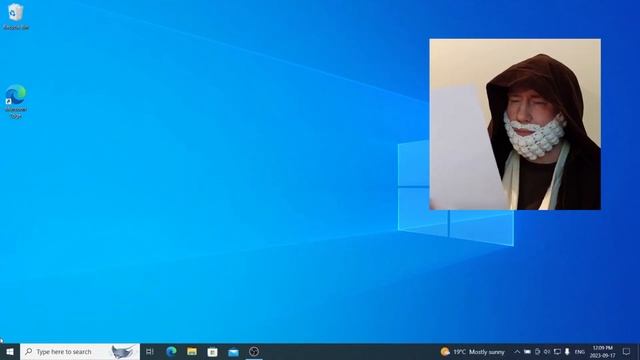
Task: Click the microphone tray icon
Action: coord(567,351)
